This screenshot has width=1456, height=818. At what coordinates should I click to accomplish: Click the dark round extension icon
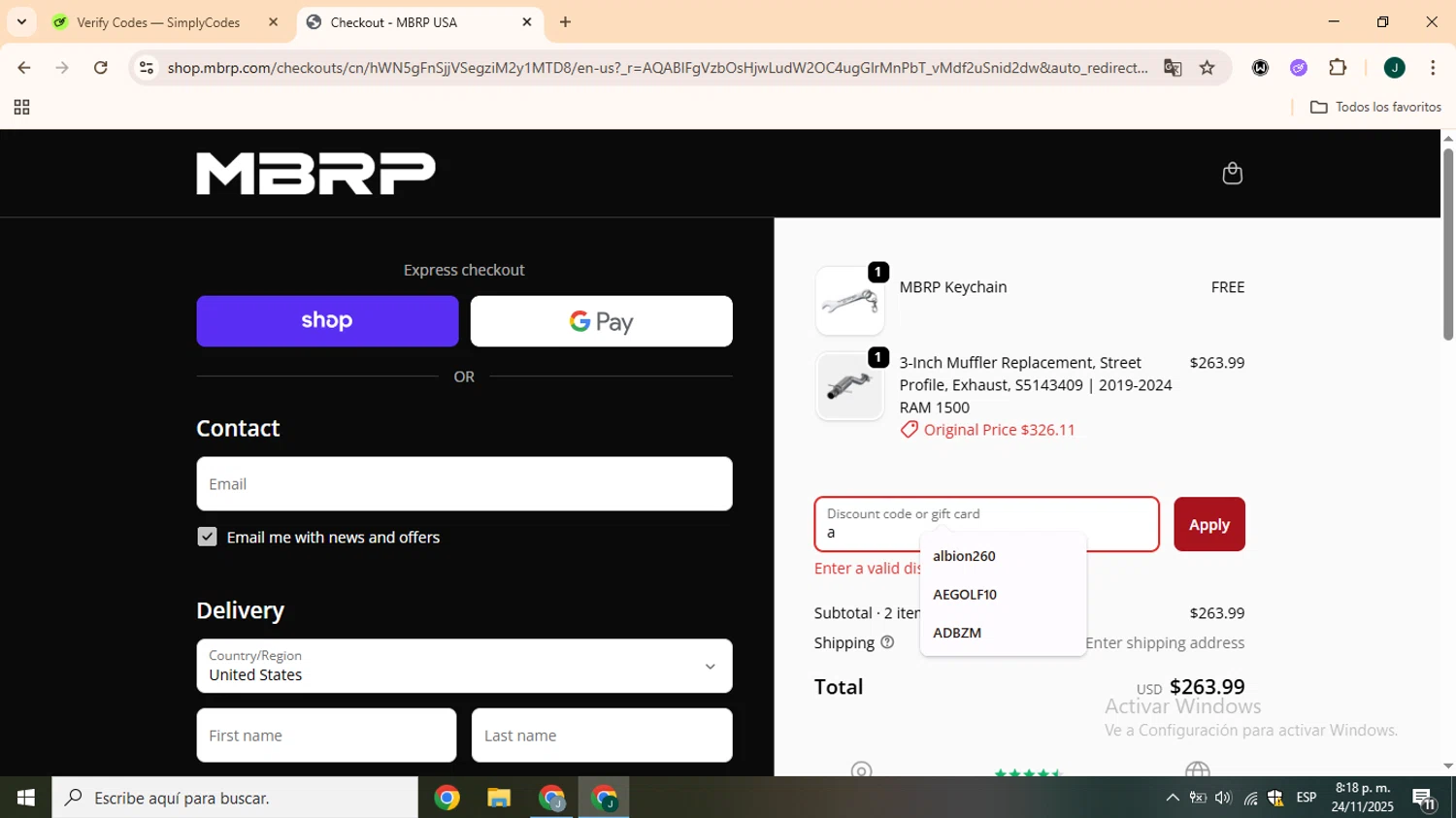[1260, 68]
